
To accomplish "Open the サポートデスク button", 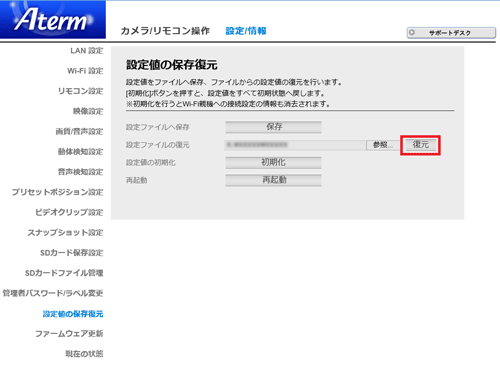I will point(451,33).
